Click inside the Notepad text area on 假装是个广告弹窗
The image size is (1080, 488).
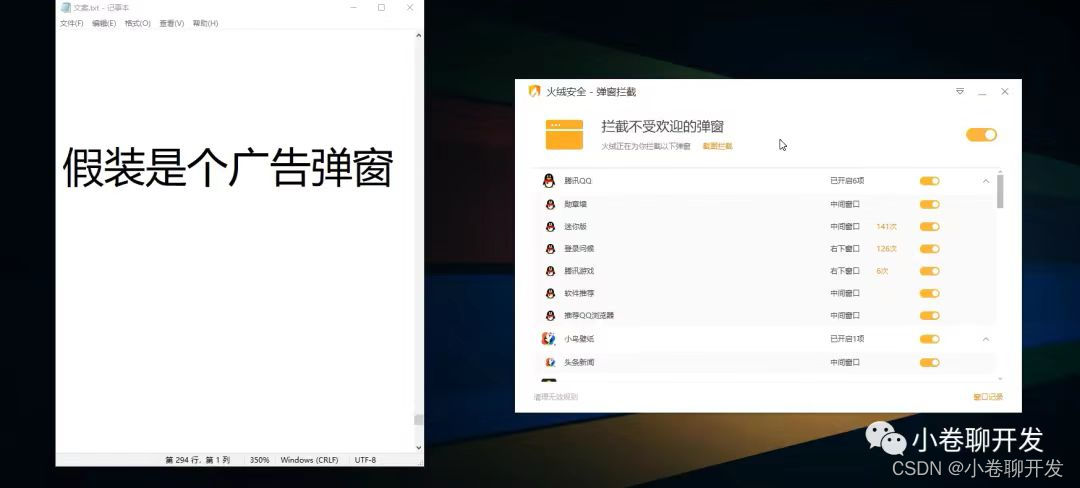[228, 167]
